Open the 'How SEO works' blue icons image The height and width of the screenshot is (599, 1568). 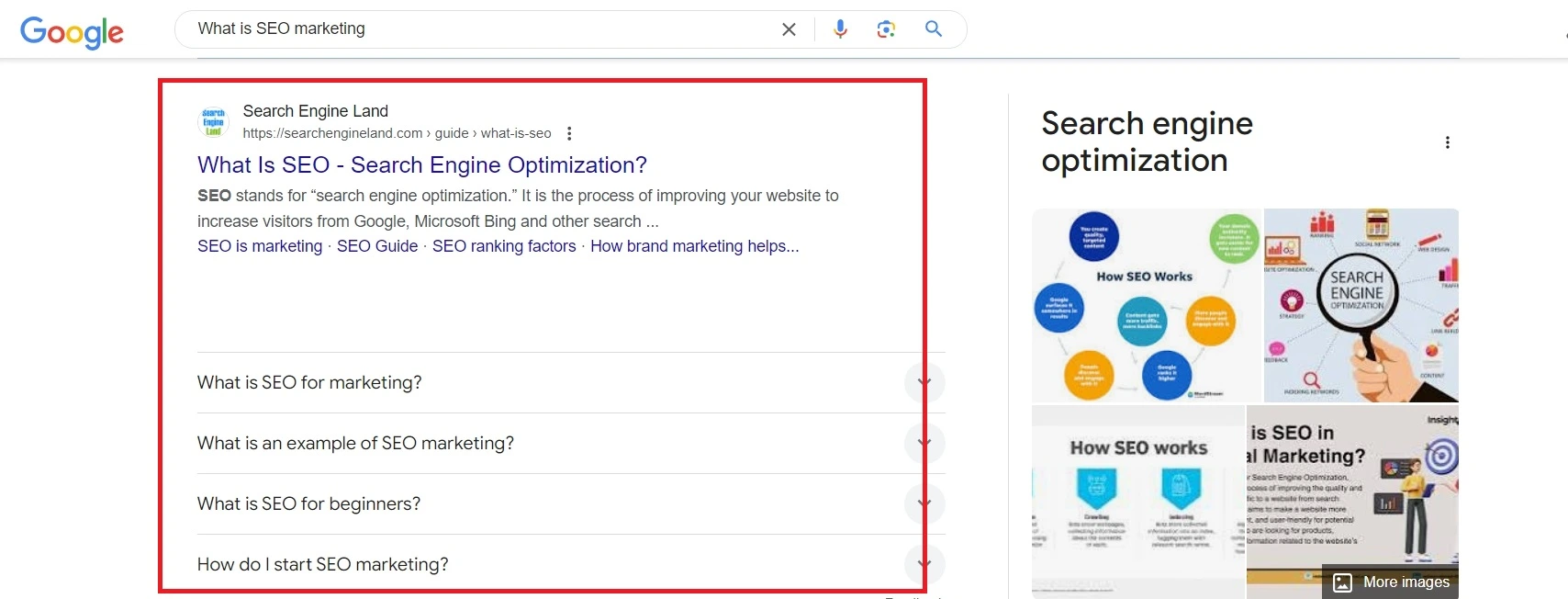[x=1138, y=502]
